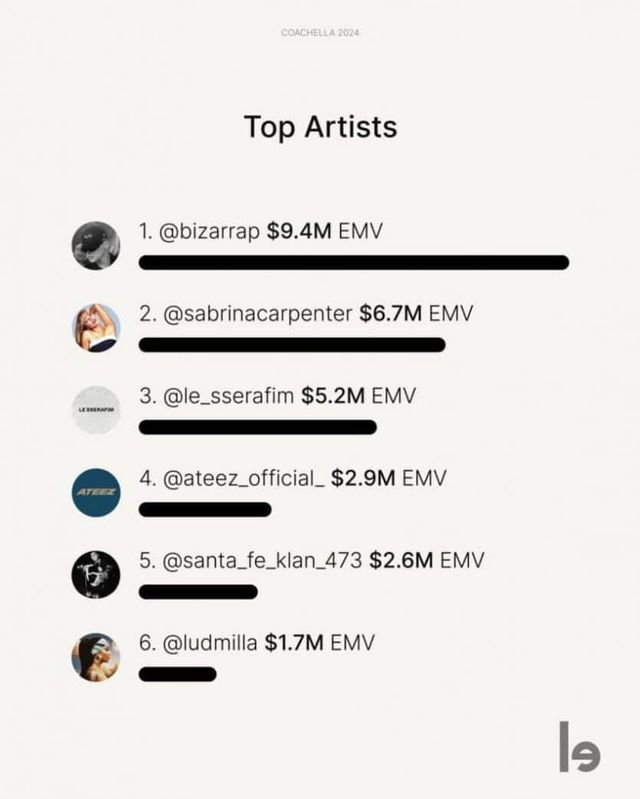Click bizarrap's $9.4M EMV bar
This screenshot has height=799, width=640.
pos(353,263)
